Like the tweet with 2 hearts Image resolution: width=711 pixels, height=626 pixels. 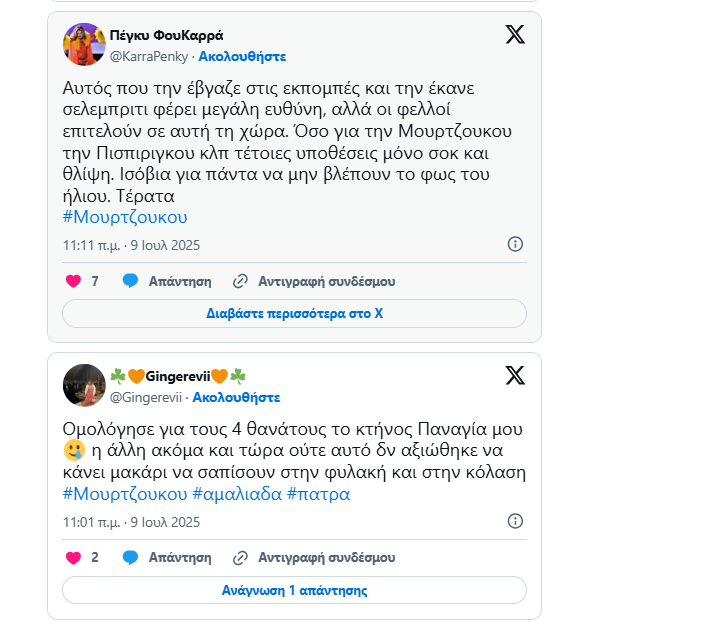pos(73,558)
